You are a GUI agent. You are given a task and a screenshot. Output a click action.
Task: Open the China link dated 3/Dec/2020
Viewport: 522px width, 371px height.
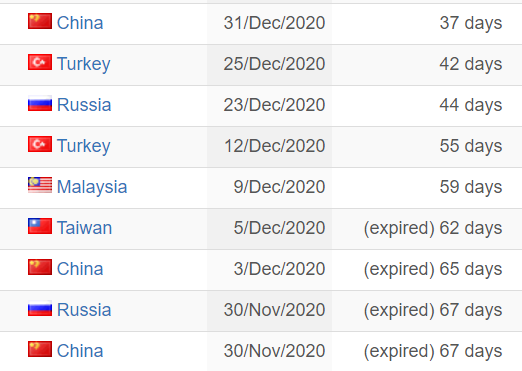[80, 269]
